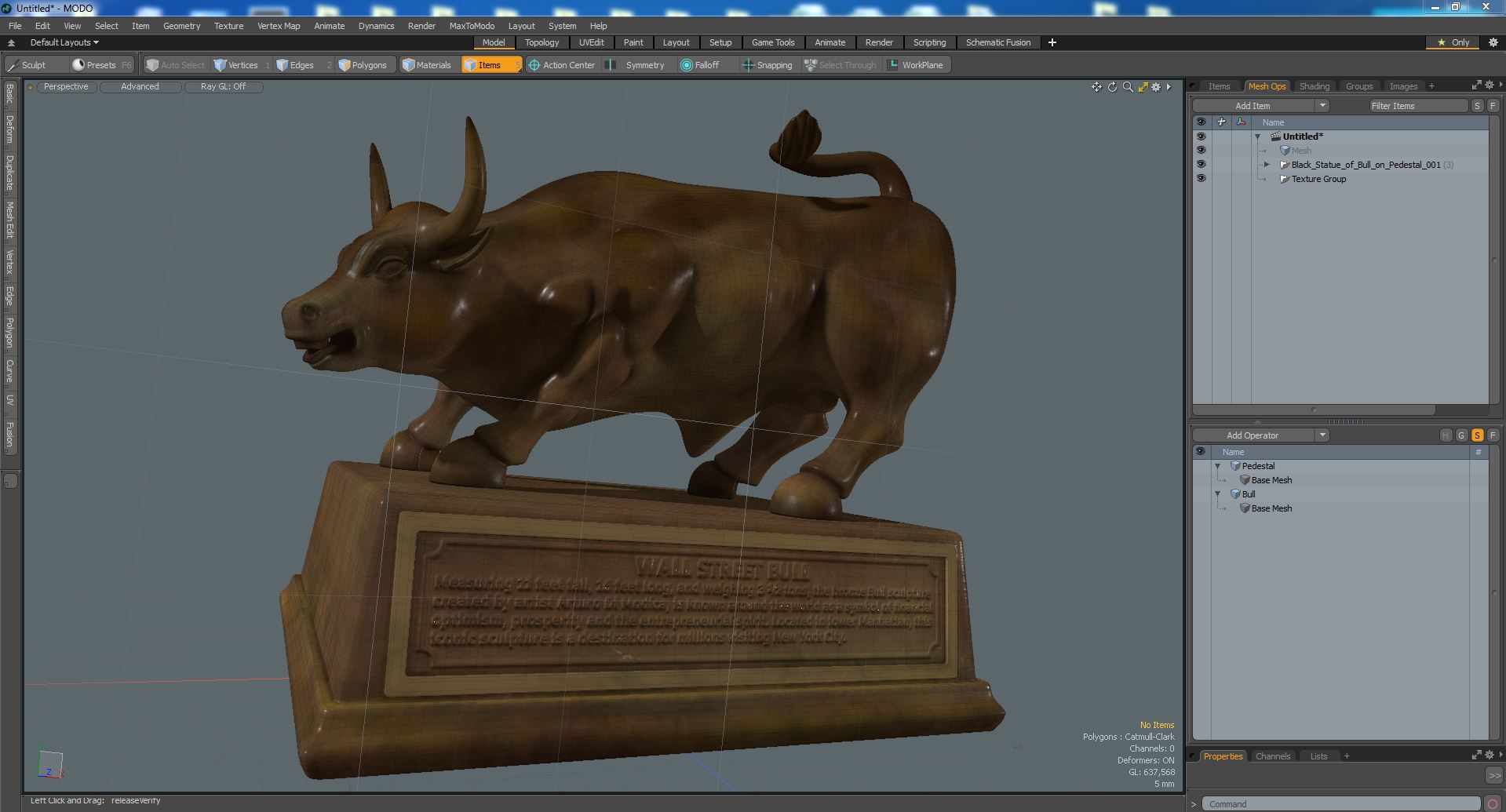The height and width of the screenshot is (812, 1506).
Task: Open the WorkPlane options
Action: (916, 65)
